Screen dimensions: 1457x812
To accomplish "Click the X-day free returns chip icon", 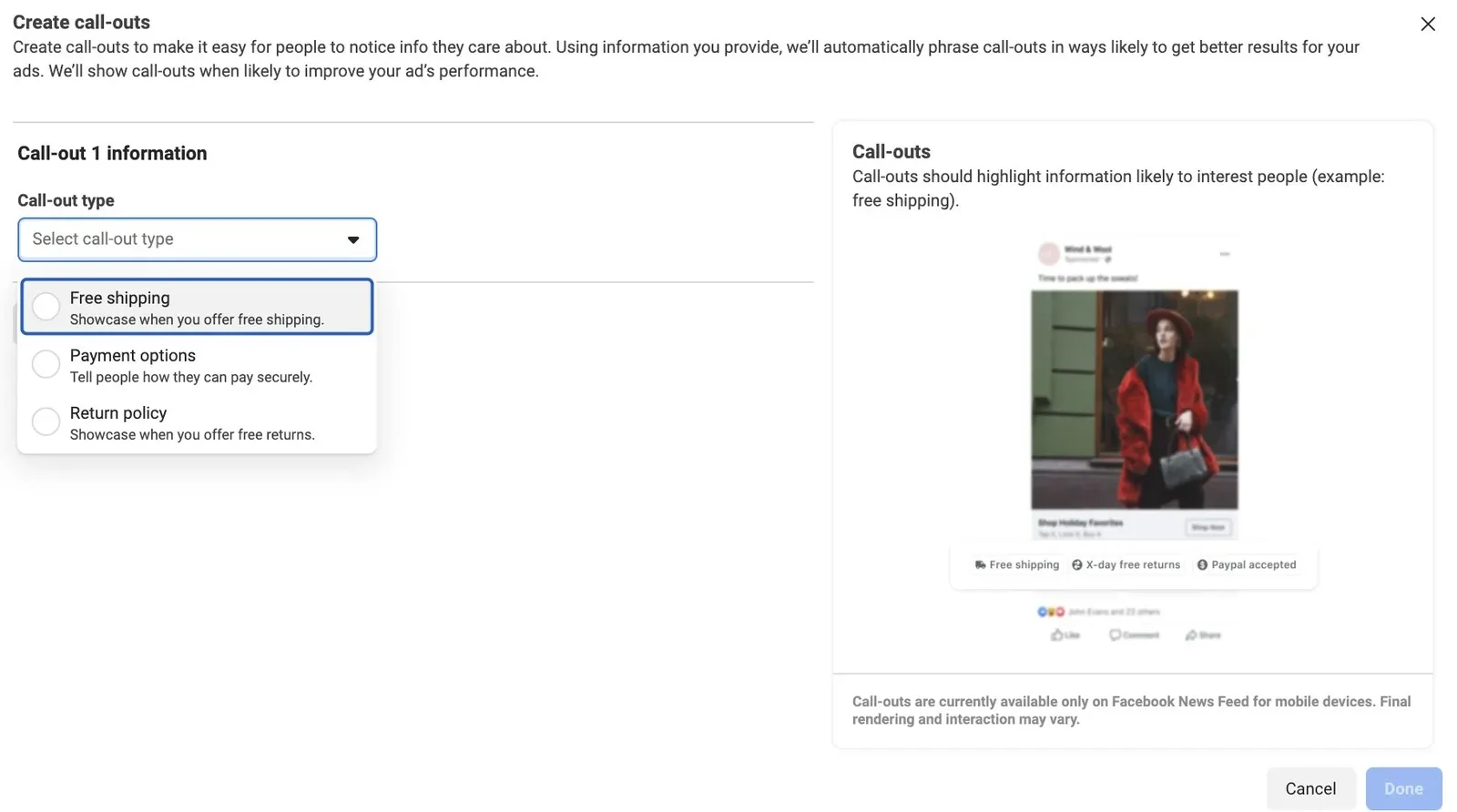I will (1077, 565).
